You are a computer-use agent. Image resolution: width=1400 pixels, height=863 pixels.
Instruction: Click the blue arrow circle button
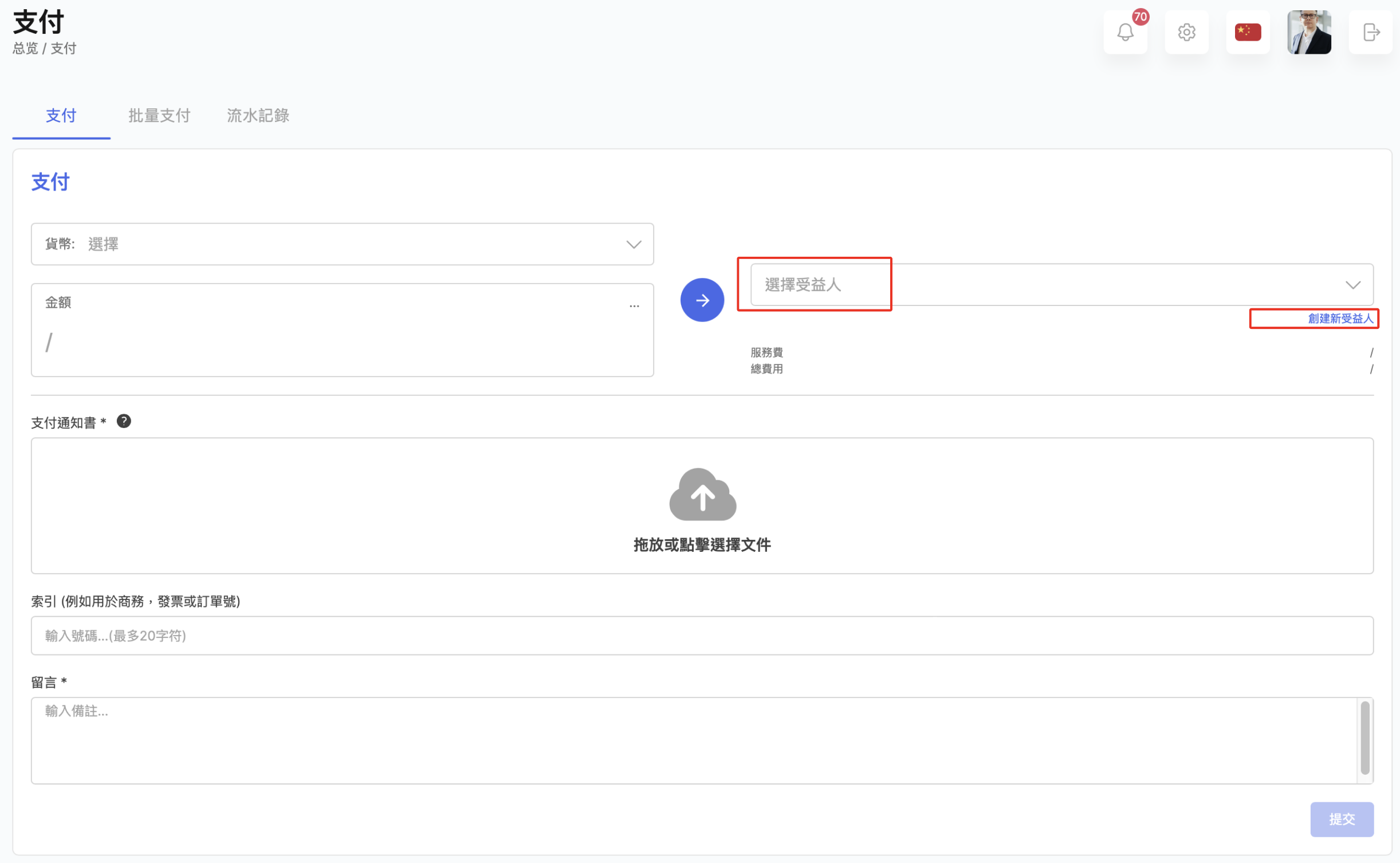pyautogui.click(x=702, y=300)
